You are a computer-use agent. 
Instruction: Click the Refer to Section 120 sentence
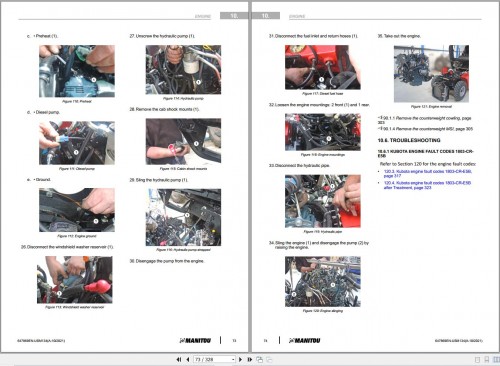point(428,164)
